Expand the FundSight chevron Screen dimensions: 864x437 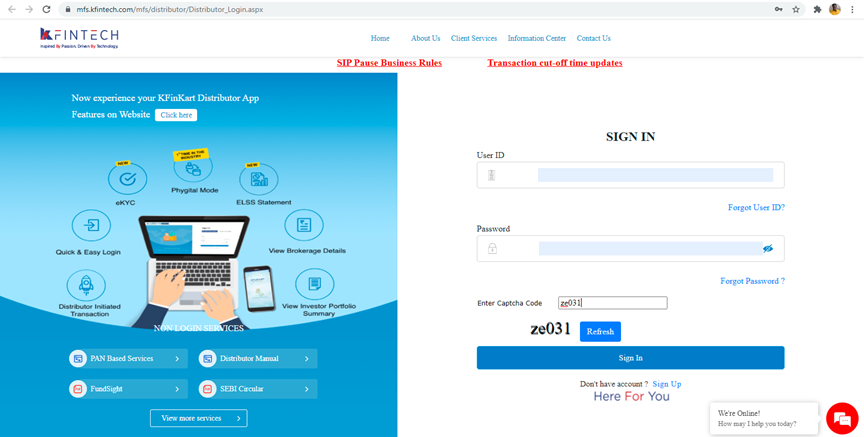point(177,389)
